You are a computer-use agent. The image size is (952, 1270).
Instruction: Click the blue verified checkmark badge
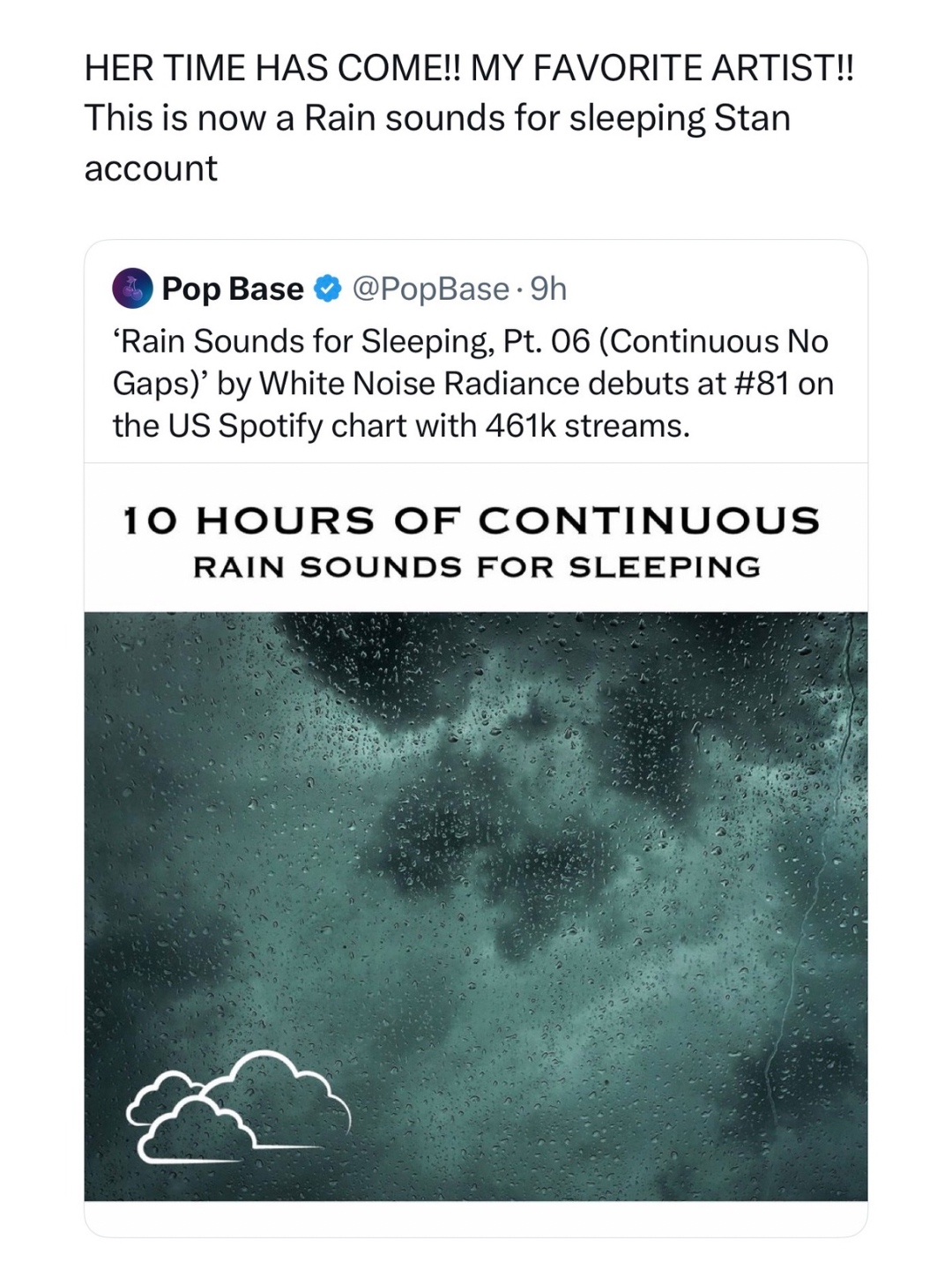pyautogui.click(x=328, y=288)
